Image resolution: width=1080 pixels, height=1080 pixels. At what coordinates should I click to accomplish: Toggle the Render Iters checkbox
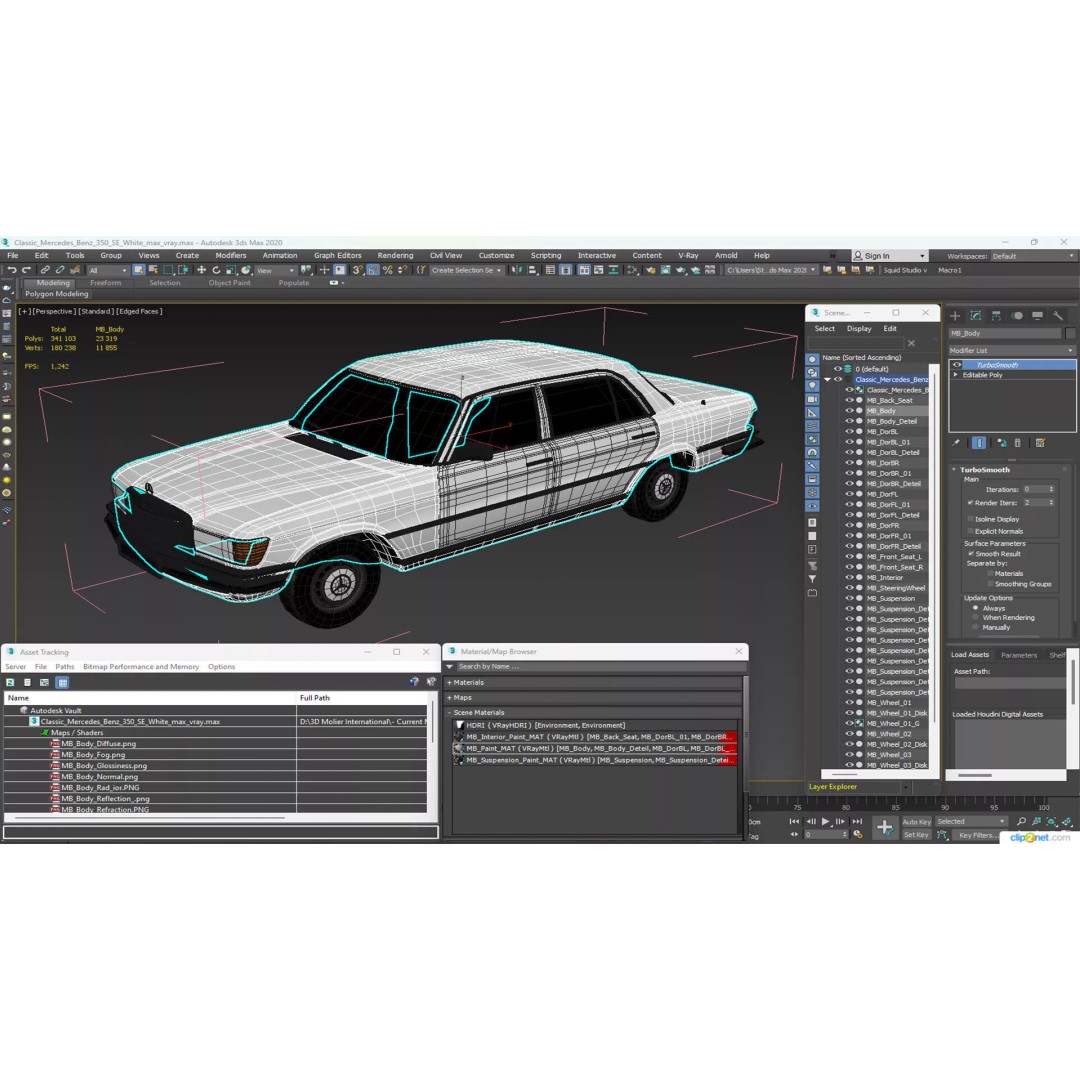click(x=970, y=503)
